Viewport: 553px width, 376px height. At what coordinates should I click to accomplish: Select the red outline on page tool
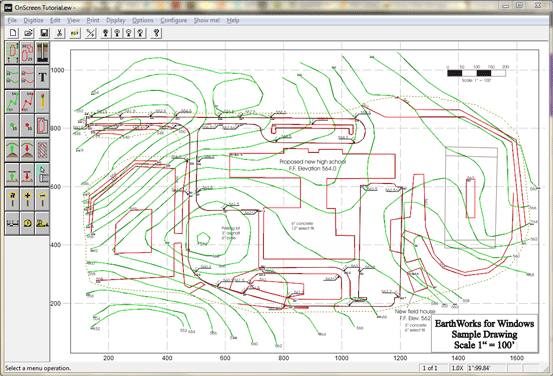pos(42,126)
